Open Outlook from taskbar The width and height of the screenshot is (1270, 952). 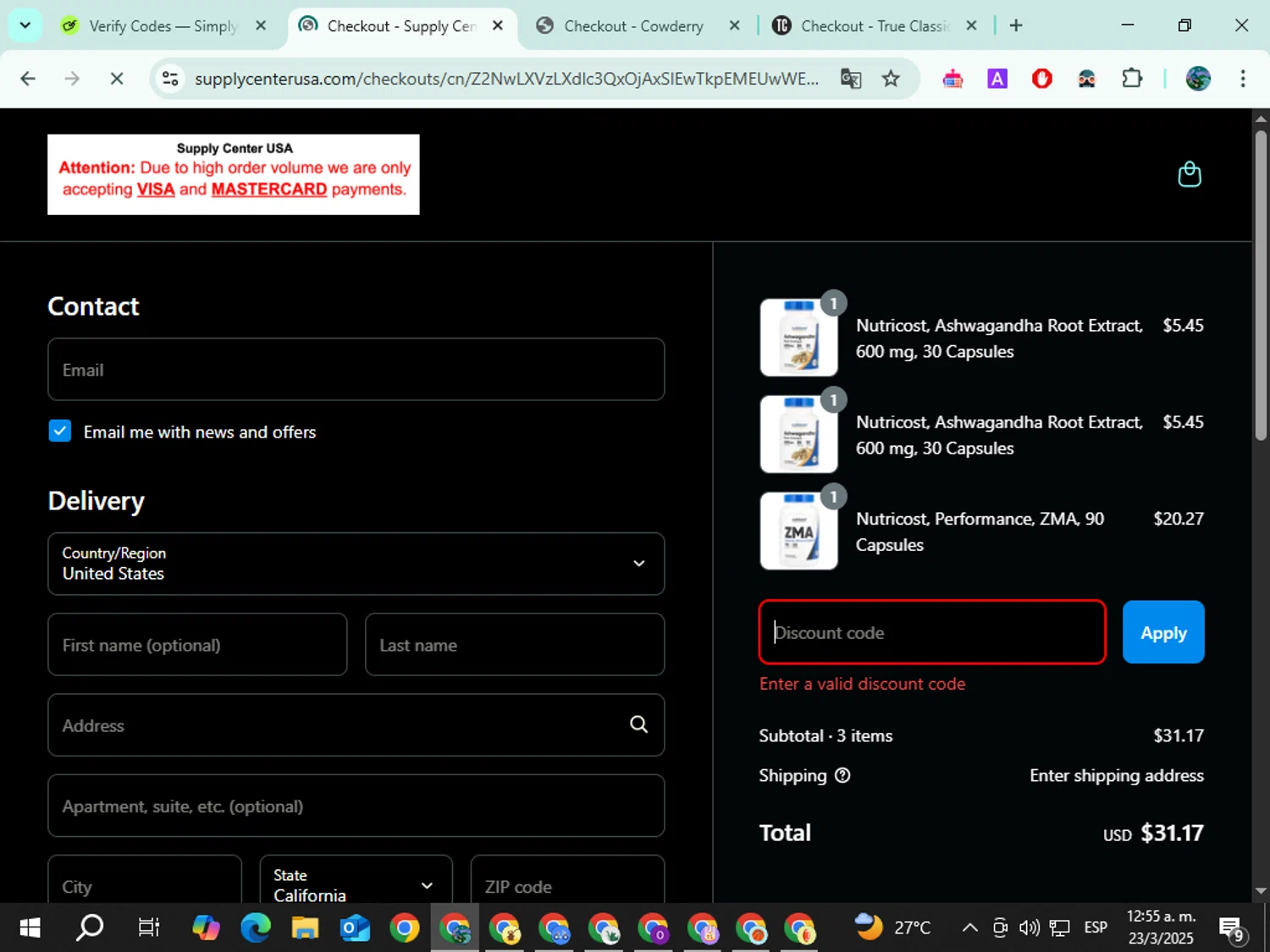click(x=355, y=927)
